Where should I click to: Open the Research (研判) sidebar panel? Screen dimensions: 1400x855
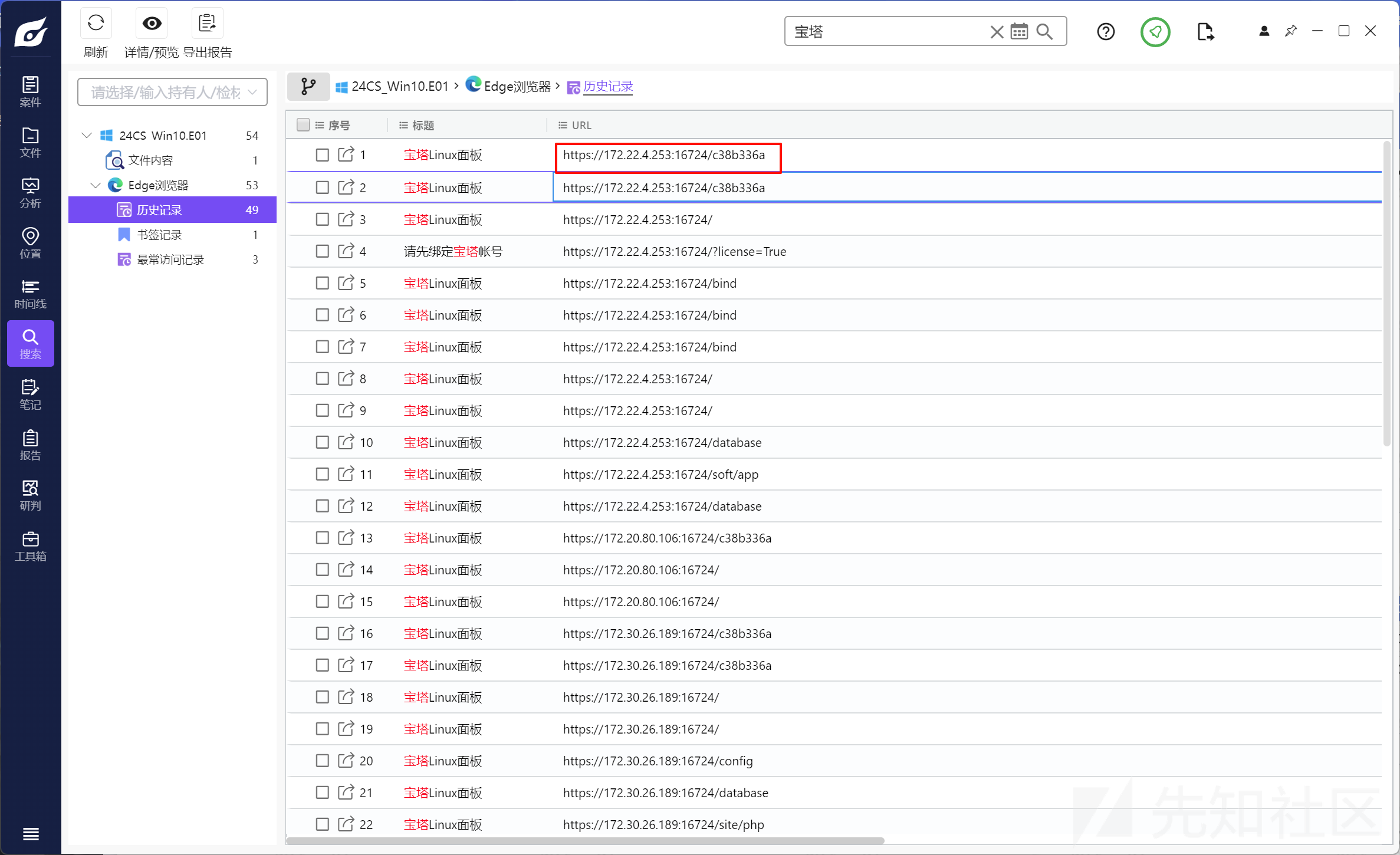tap(30, 495)
